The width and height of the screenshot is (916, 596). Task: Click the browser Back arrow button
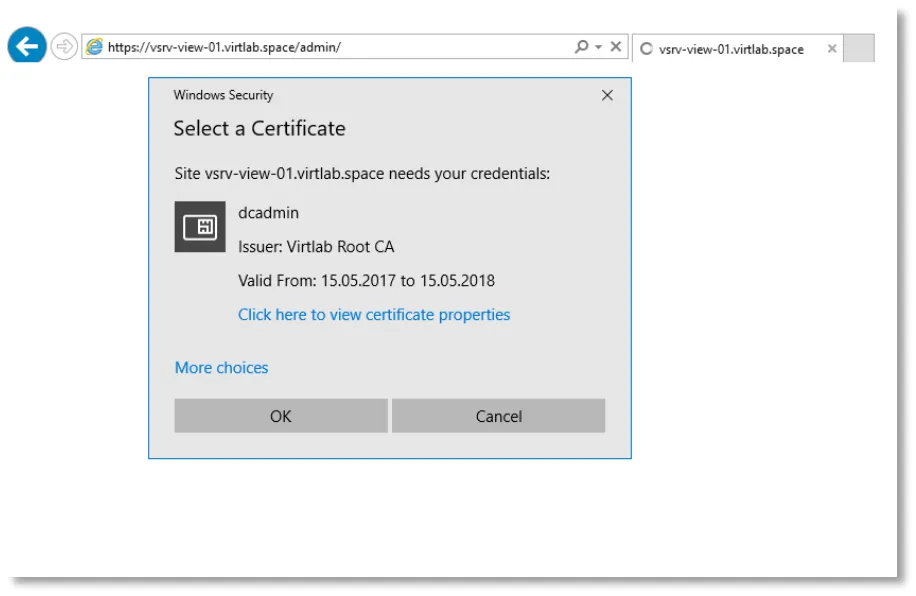click(27, 46)
